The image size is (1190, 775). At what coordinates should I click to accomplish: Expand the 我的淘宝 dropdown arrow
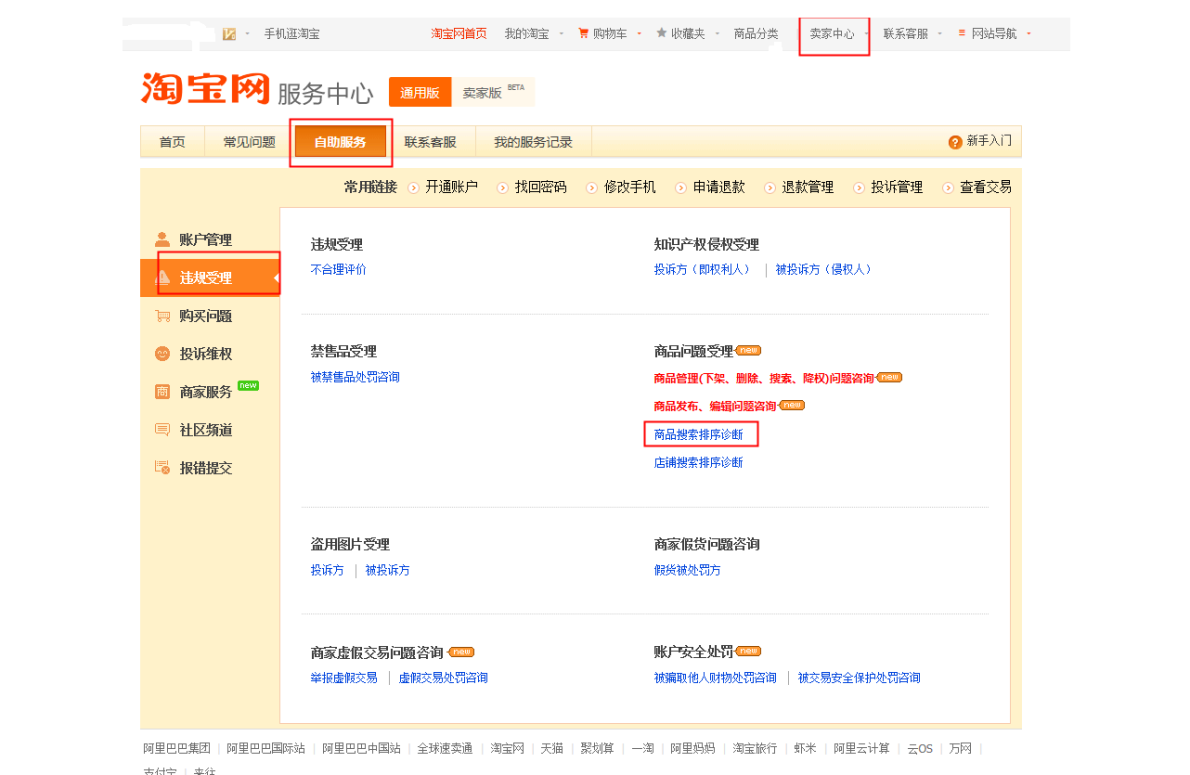pyautogui.click(x=561, y=34)
